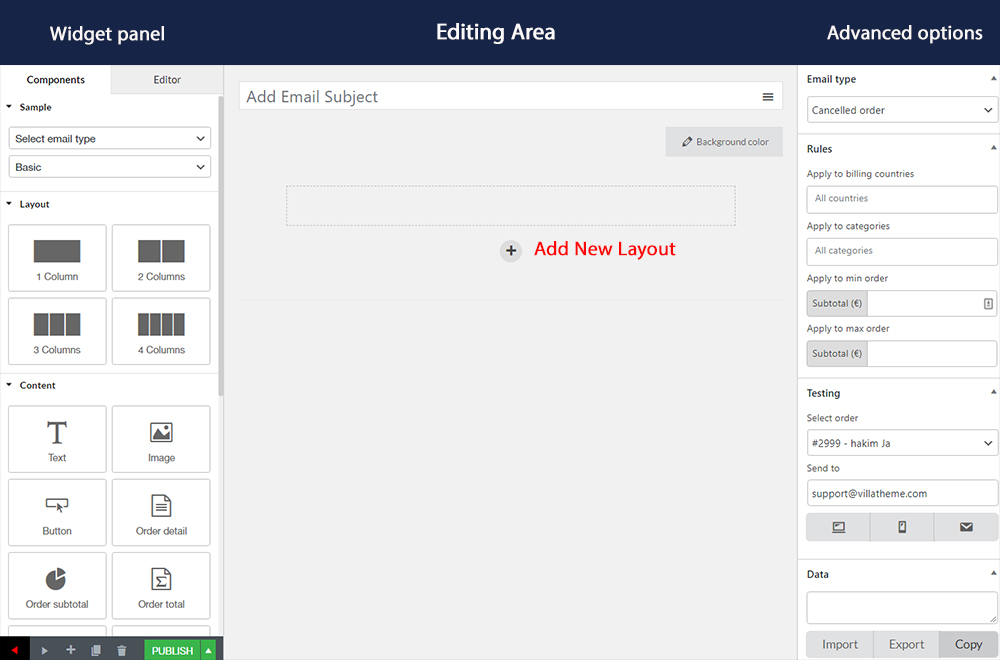Toggle Subtotal (€) for max order rule

(837, 353)
